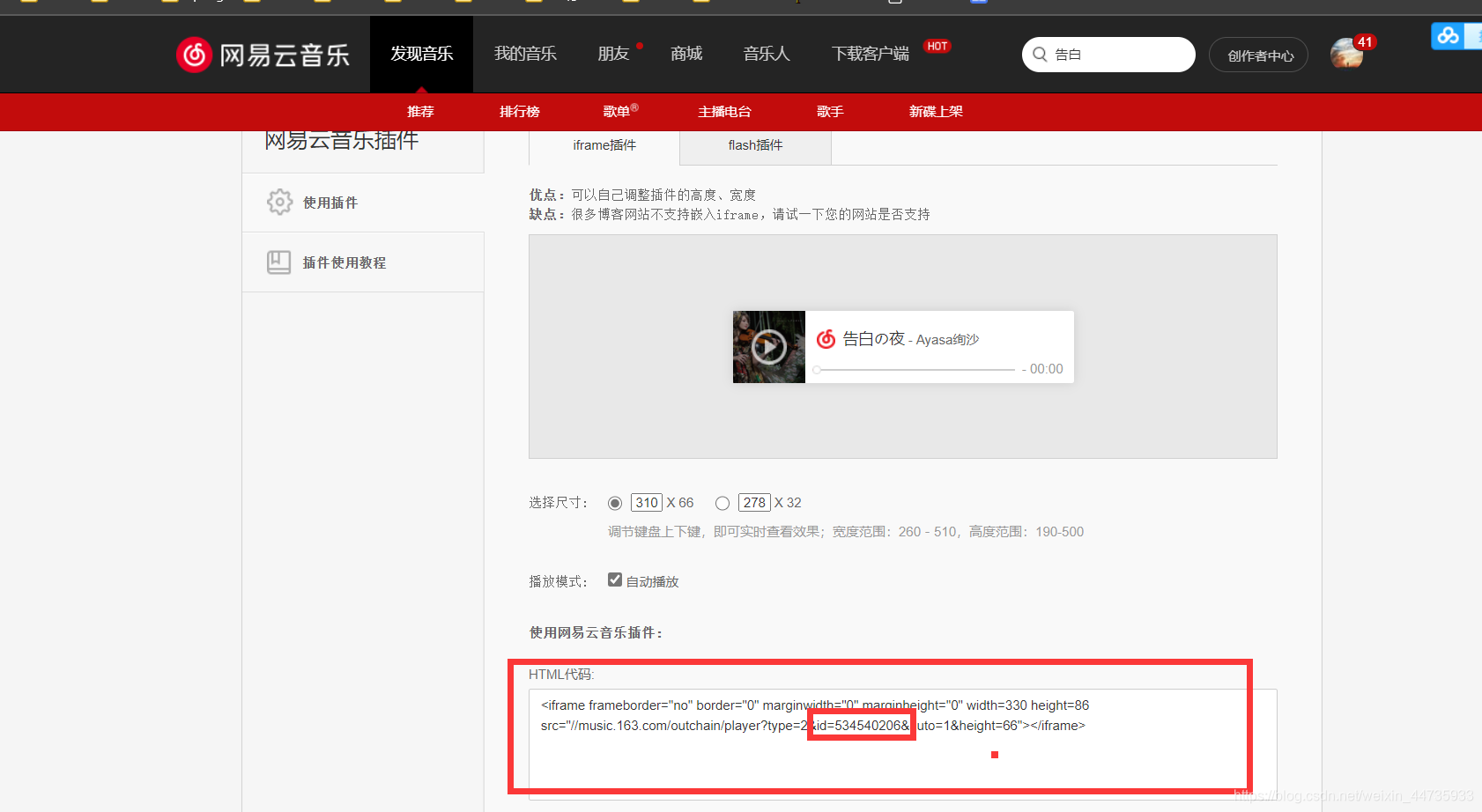Go to 排行榜 in red subnav

coord(520,111)
